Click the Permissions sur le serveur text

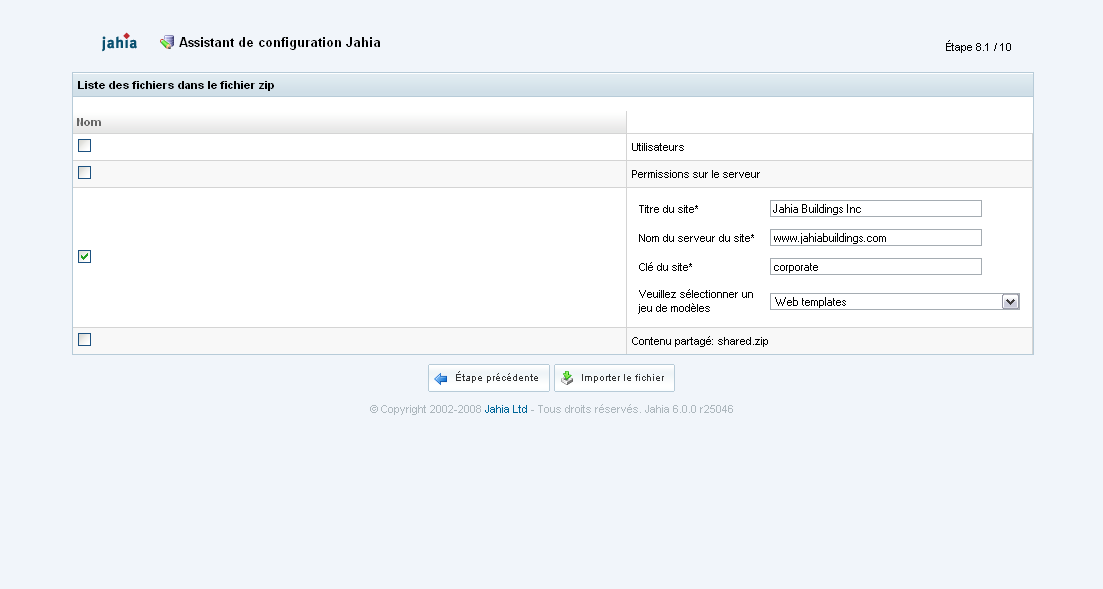pyautogui.click(x=696, y=174)
